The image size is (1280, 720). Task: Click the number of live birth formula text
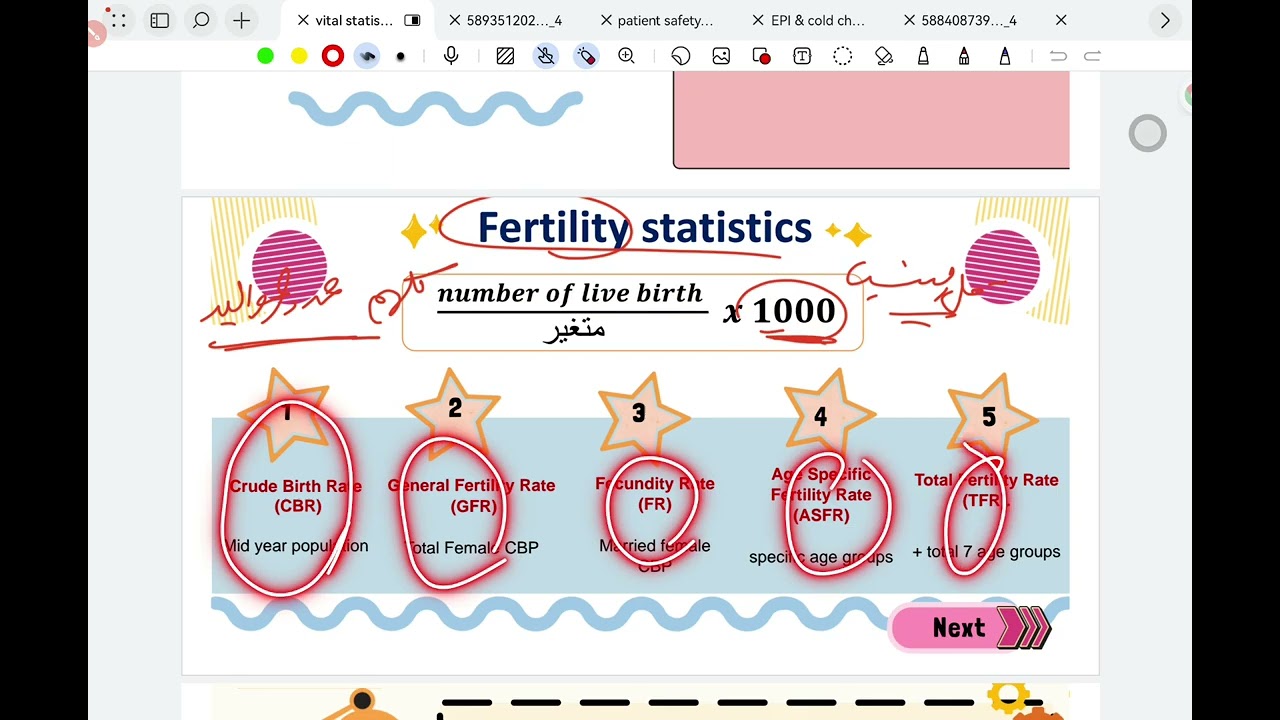tap(570, 293)
